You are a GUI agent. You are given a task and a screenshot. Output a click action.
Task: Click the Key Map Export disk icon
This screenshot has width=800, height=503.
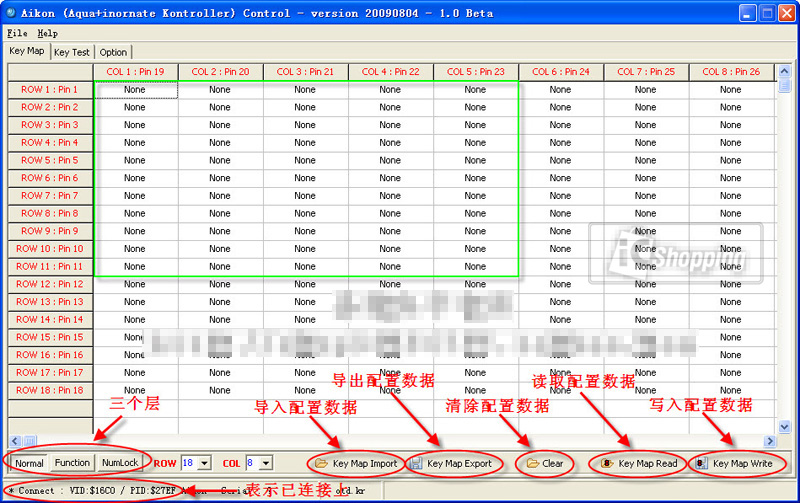416,464
